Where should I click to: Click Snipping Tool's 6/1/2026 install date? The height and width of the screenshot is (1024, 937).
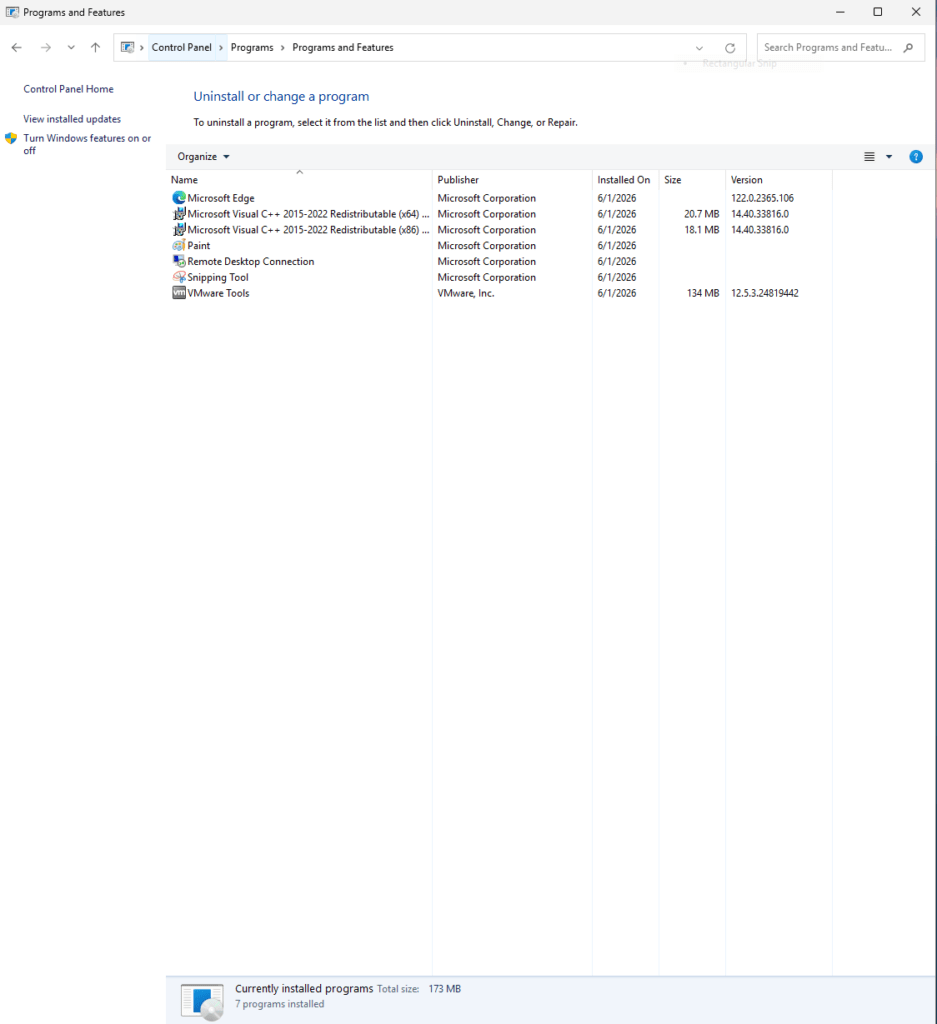coord(616,277)
